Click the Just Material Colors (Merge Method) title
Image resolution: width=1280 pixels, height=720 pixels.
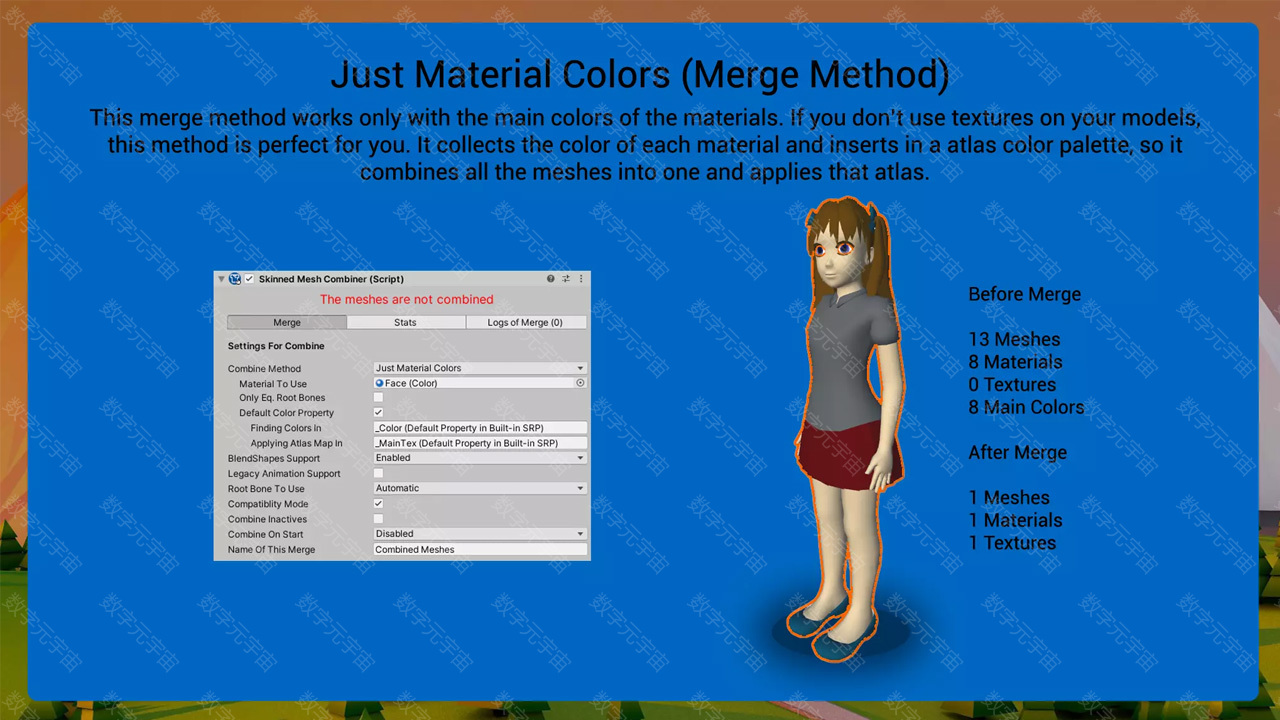click(x=640, y=74)
